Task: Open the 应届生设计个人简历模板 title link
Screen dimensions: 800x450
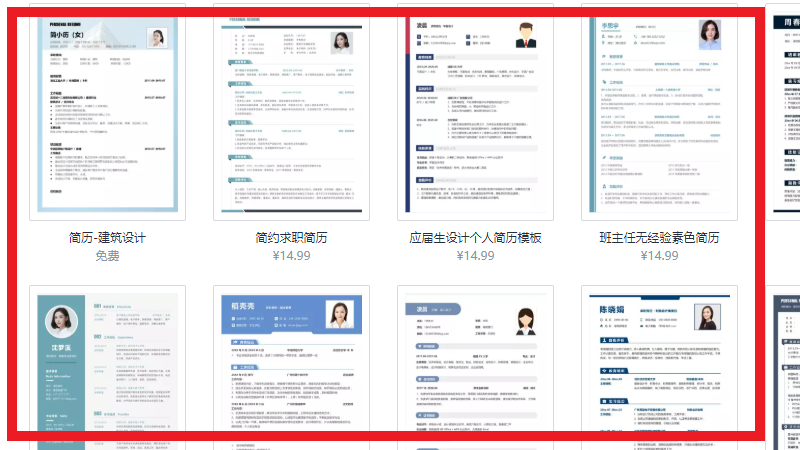Action: [475, 238]
